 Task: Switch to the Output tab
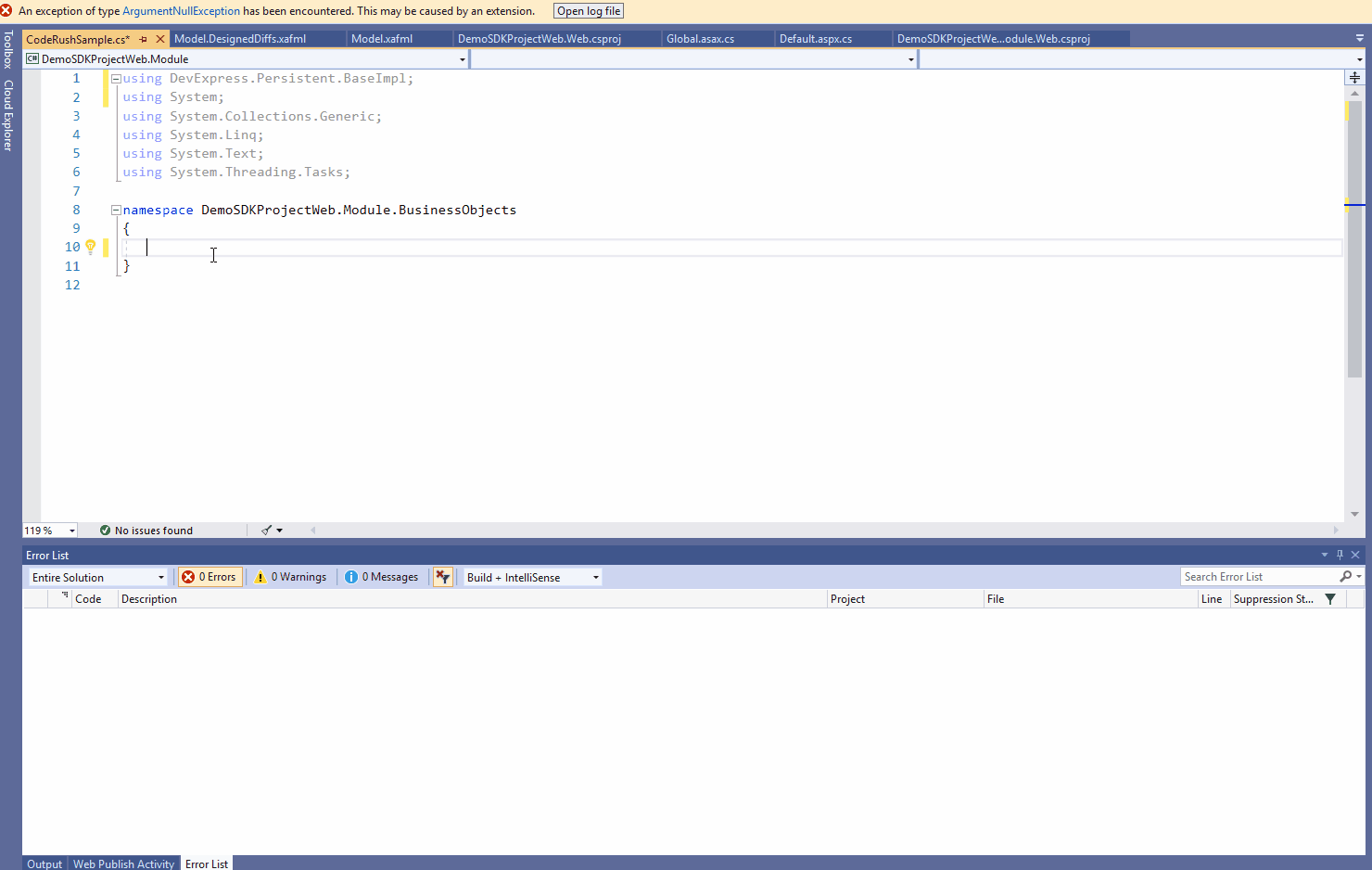[44, 864]
